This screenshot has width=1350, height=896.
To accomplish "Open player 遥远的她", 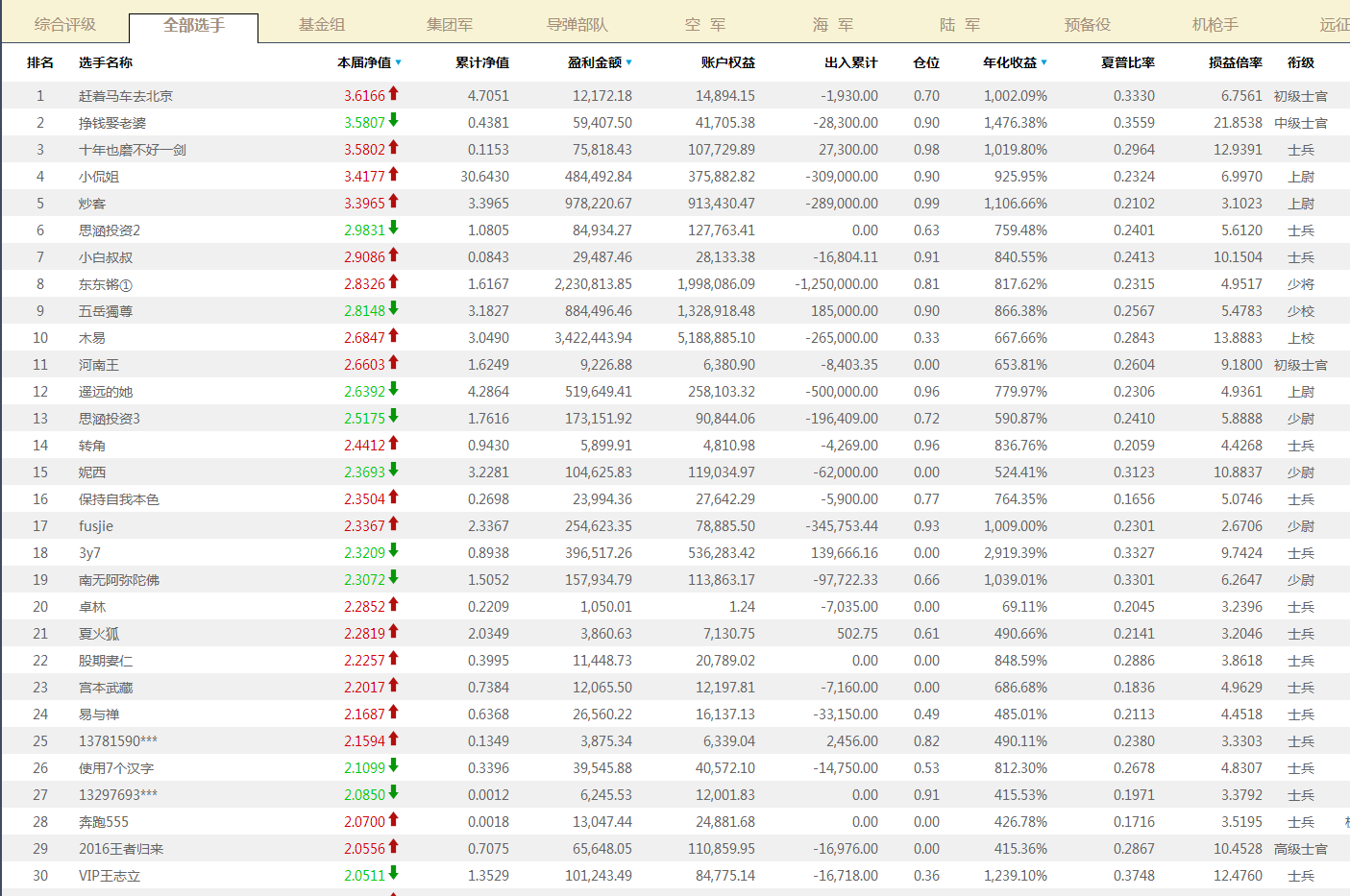I will click(x=106, y=392).
